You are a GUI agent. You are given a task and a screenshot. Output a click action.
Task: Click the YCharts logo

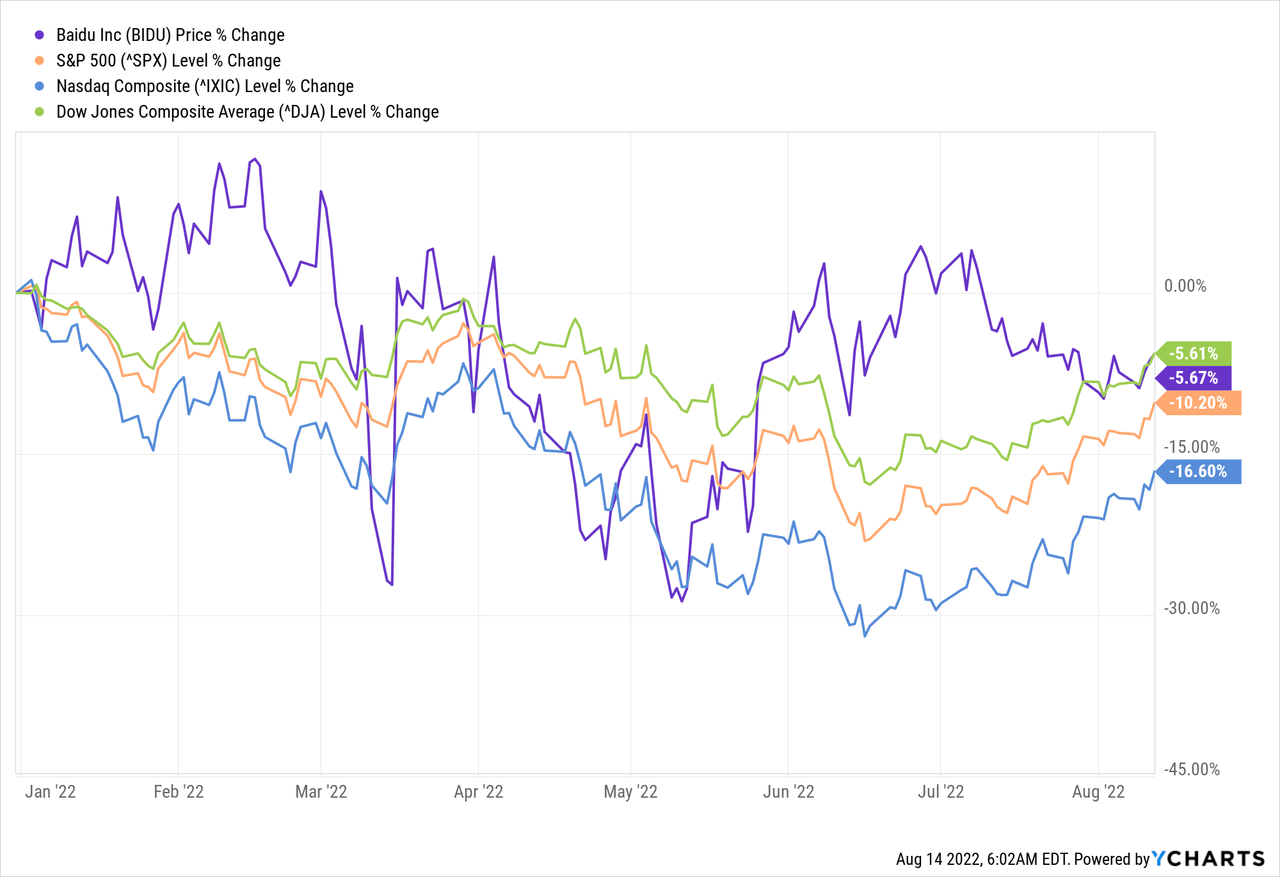pos(1209,858)
